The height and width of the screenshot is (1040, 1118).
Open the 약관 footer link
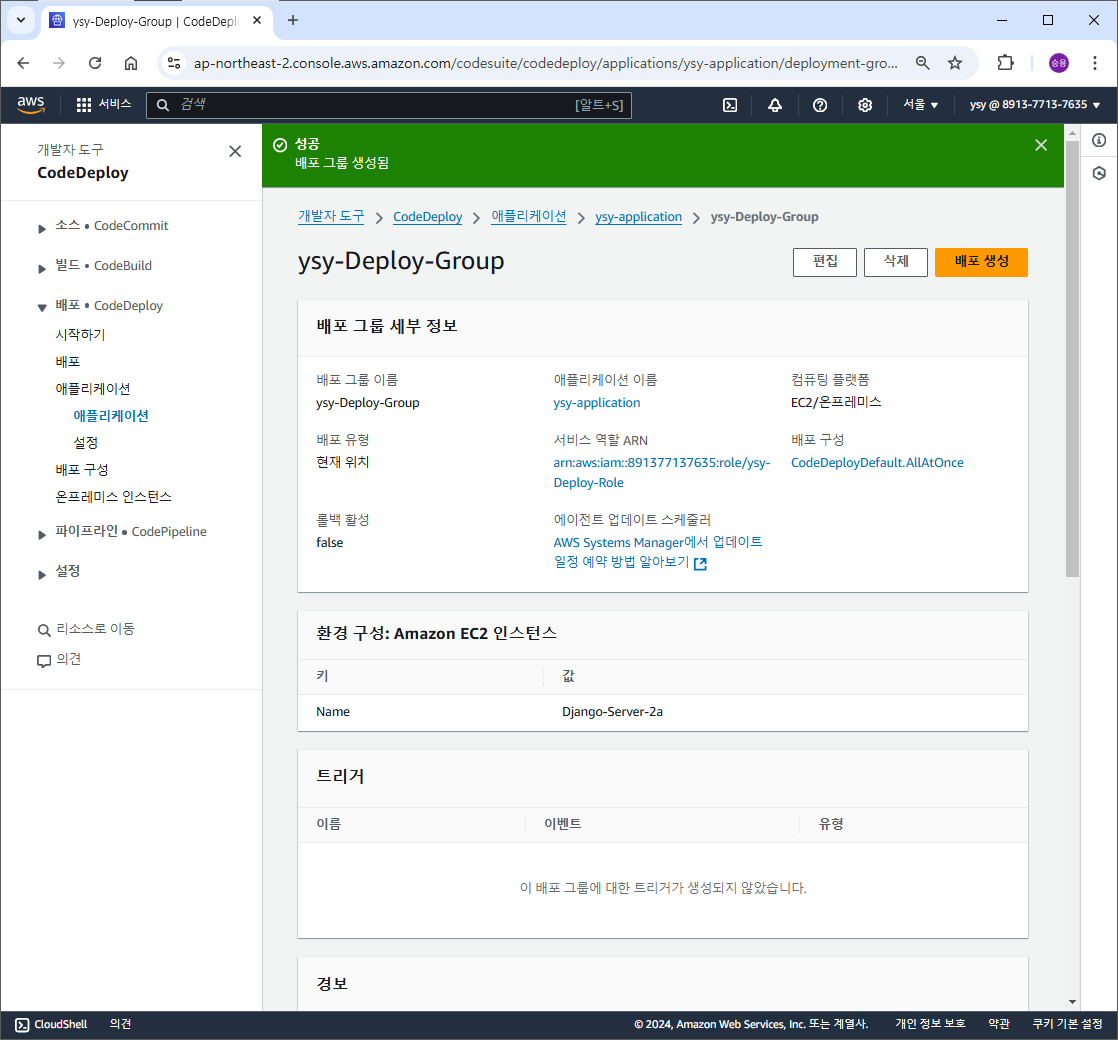999,1024
